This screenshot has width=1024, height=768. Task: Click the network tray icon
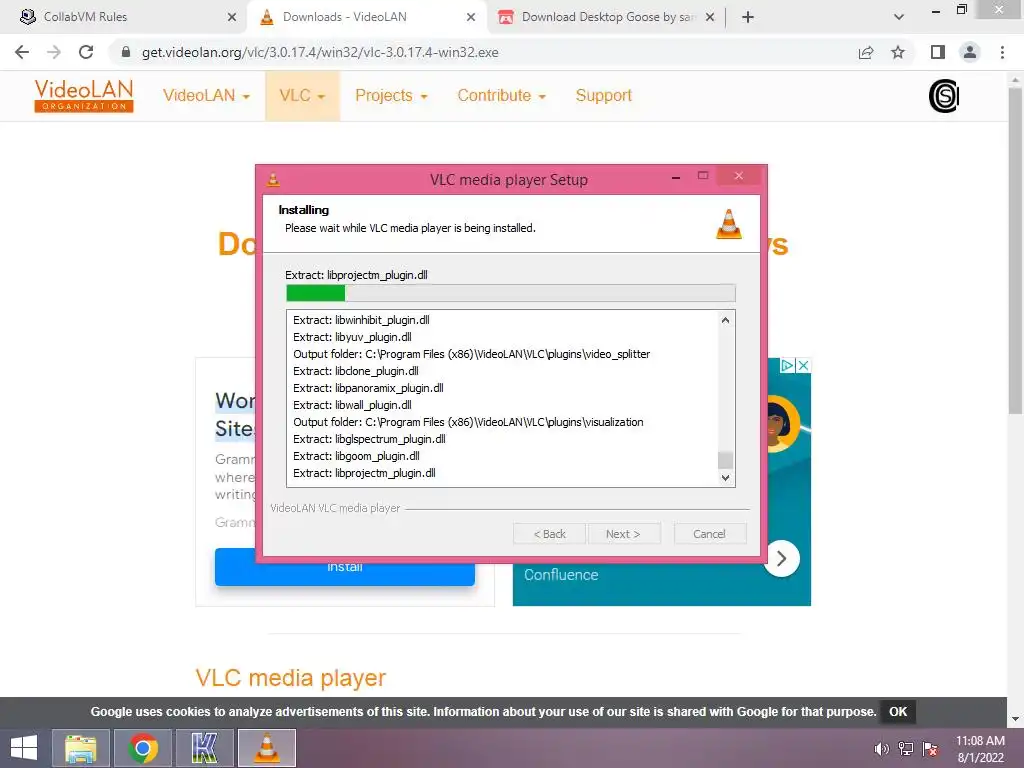[906, 749]
